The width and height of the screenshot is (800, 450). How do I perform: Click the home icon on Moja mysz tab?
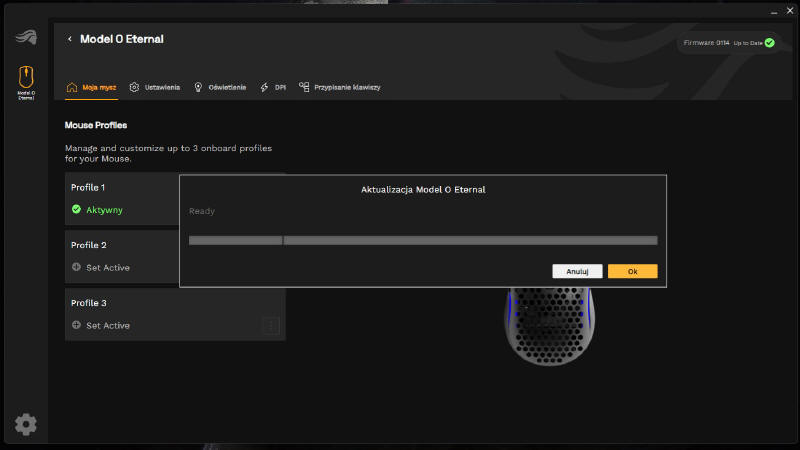(x=72, y=87)
